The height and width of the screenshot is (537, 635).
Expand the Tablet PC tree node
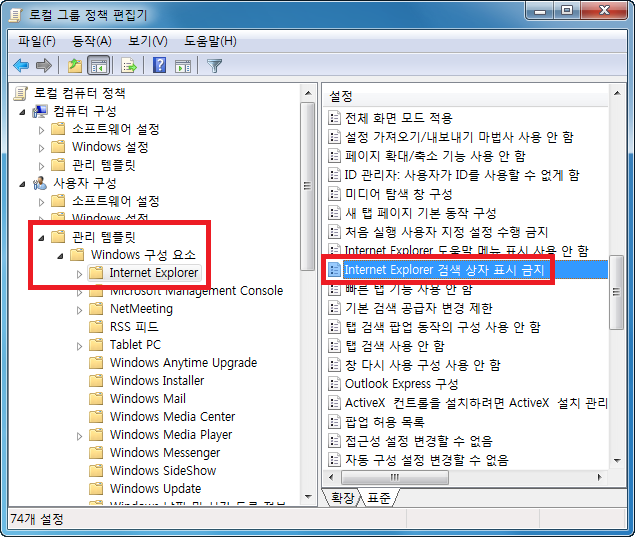[x=79, y=346]
